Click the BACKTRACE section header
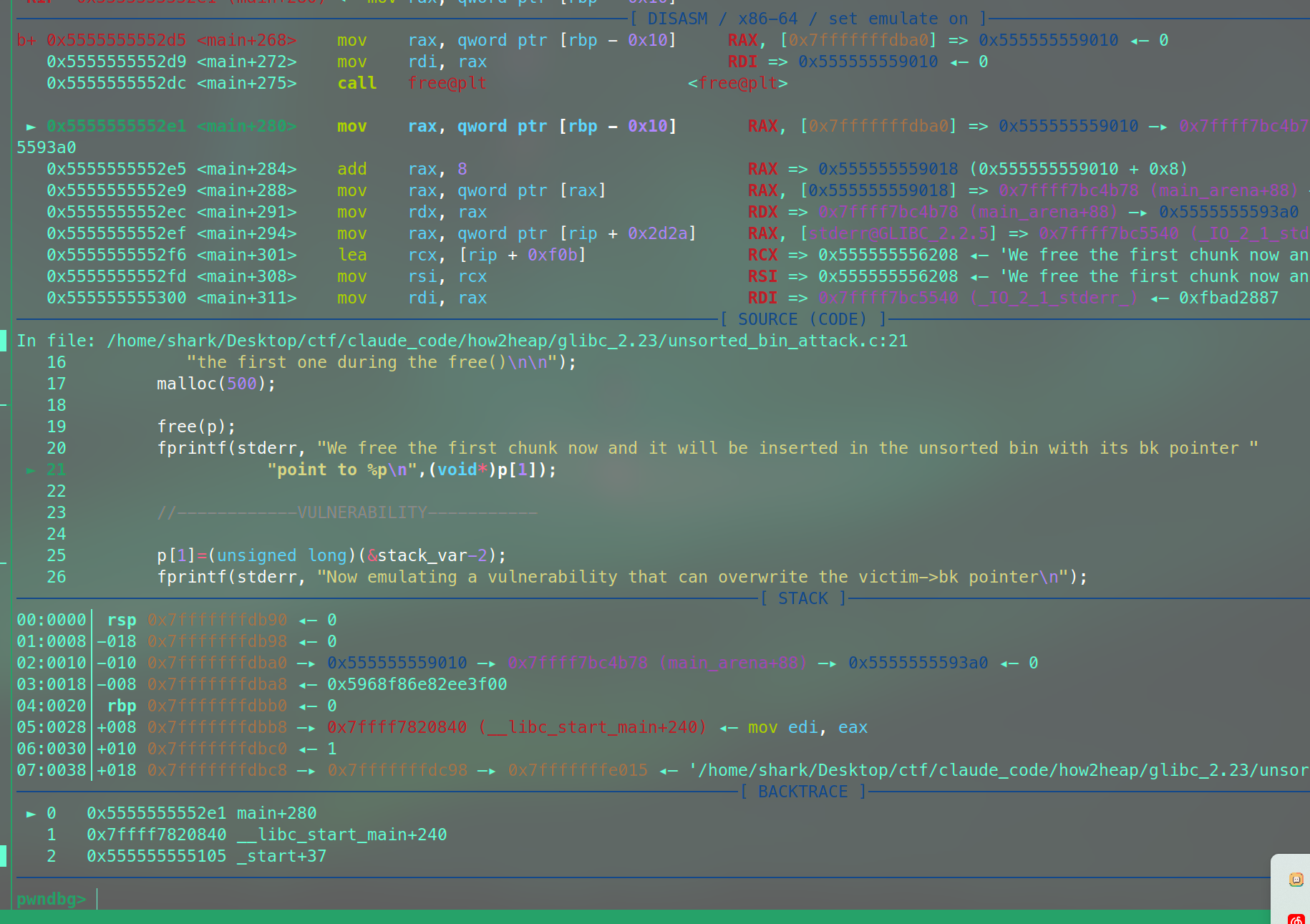The height and width of the screenshot is (924, 1310). [x=803, y=792]
